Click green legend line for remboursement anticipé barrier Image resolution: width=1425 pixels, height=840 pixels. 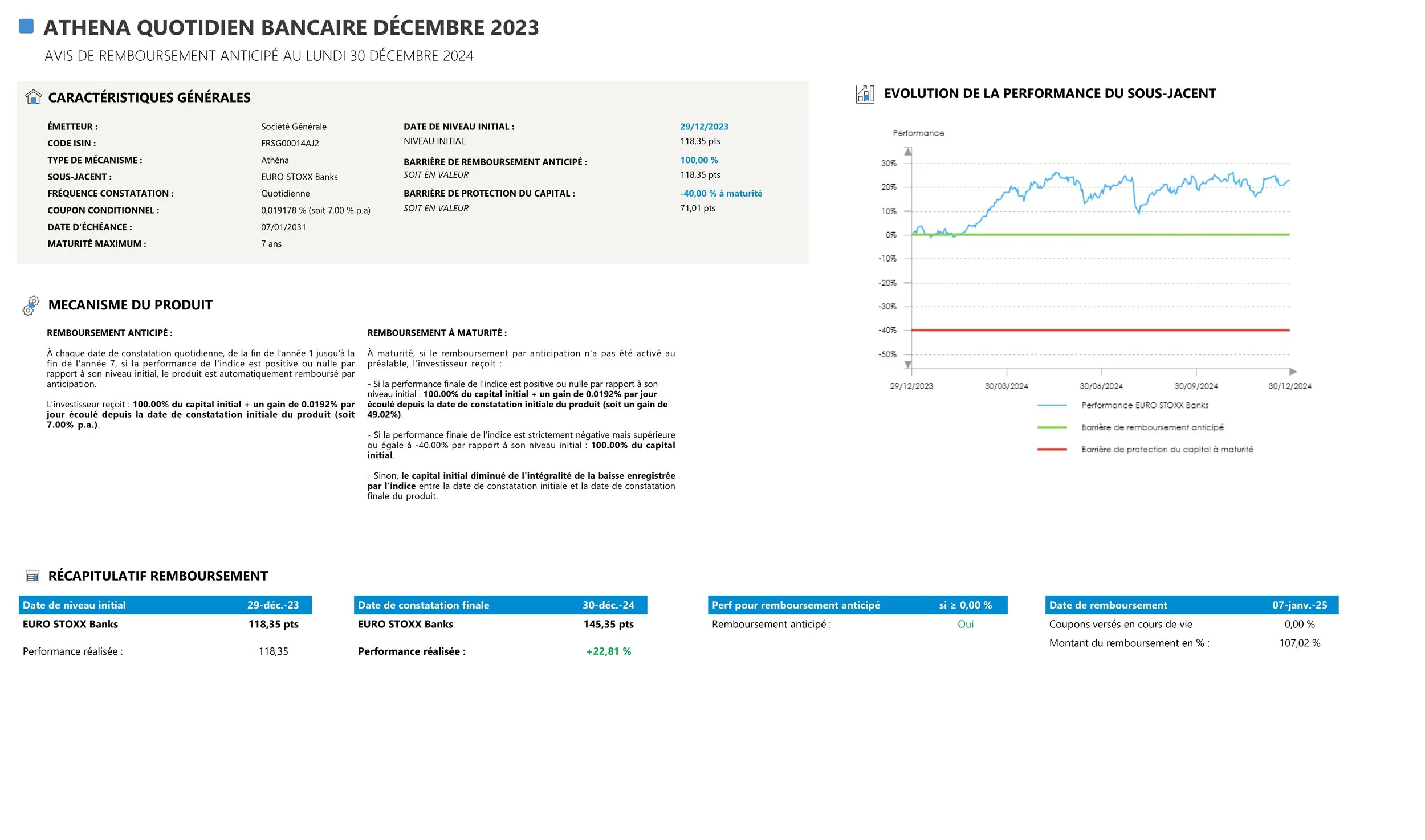click(1052, 427)
